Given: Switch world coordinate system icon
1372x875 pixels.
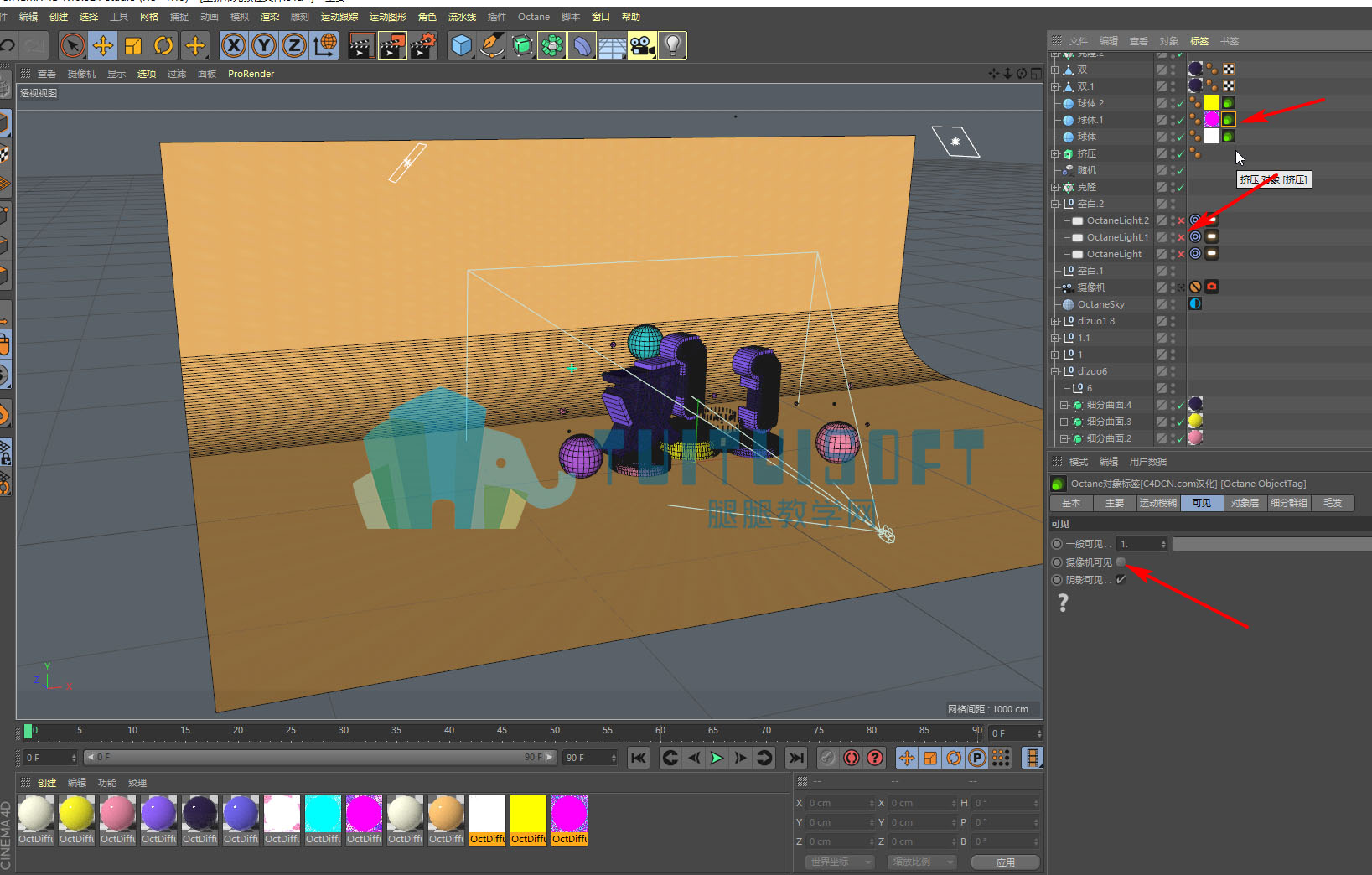Looking at the screenshot, I should (324, 45).
